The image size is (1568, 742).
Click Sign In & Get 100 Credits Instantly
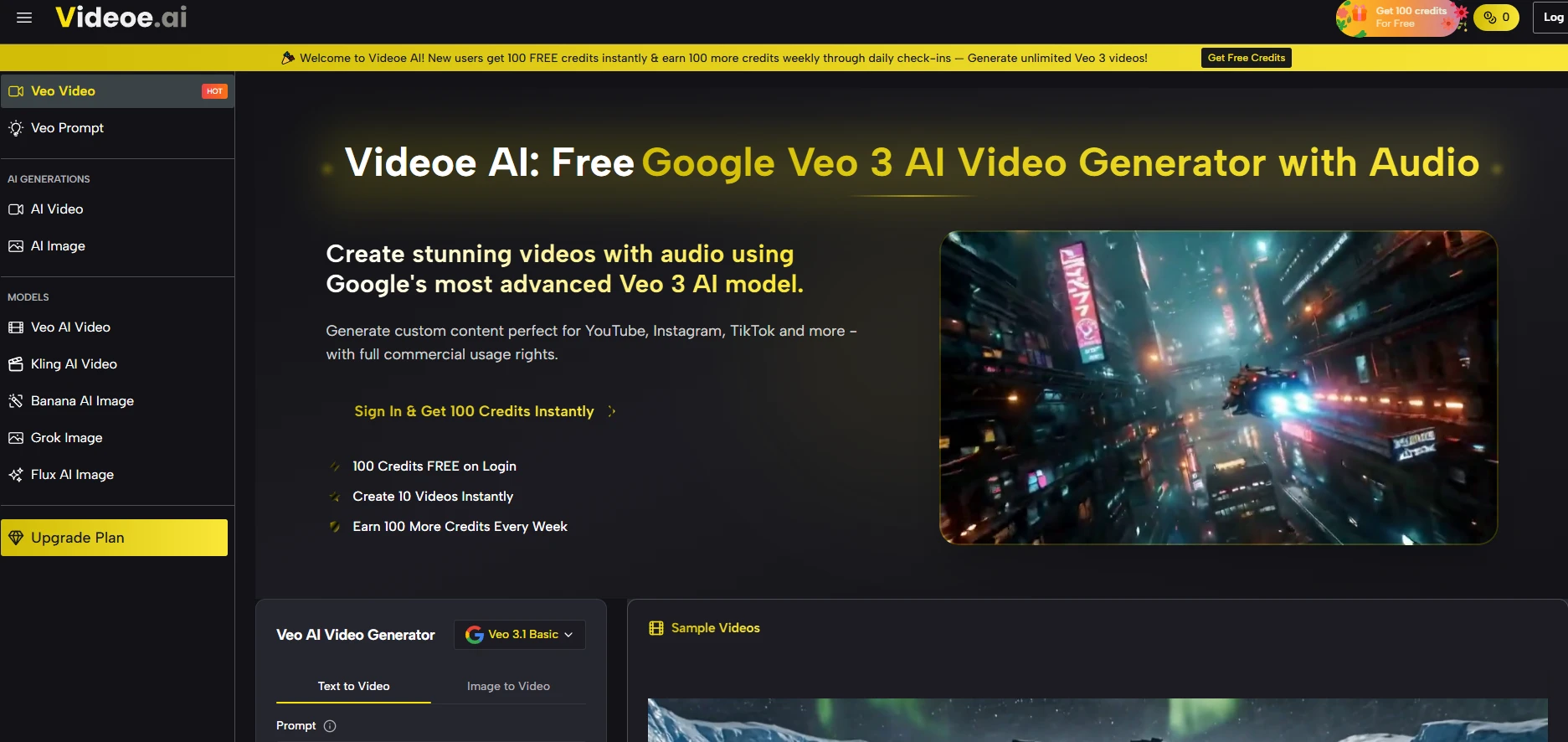click(474, 411)
